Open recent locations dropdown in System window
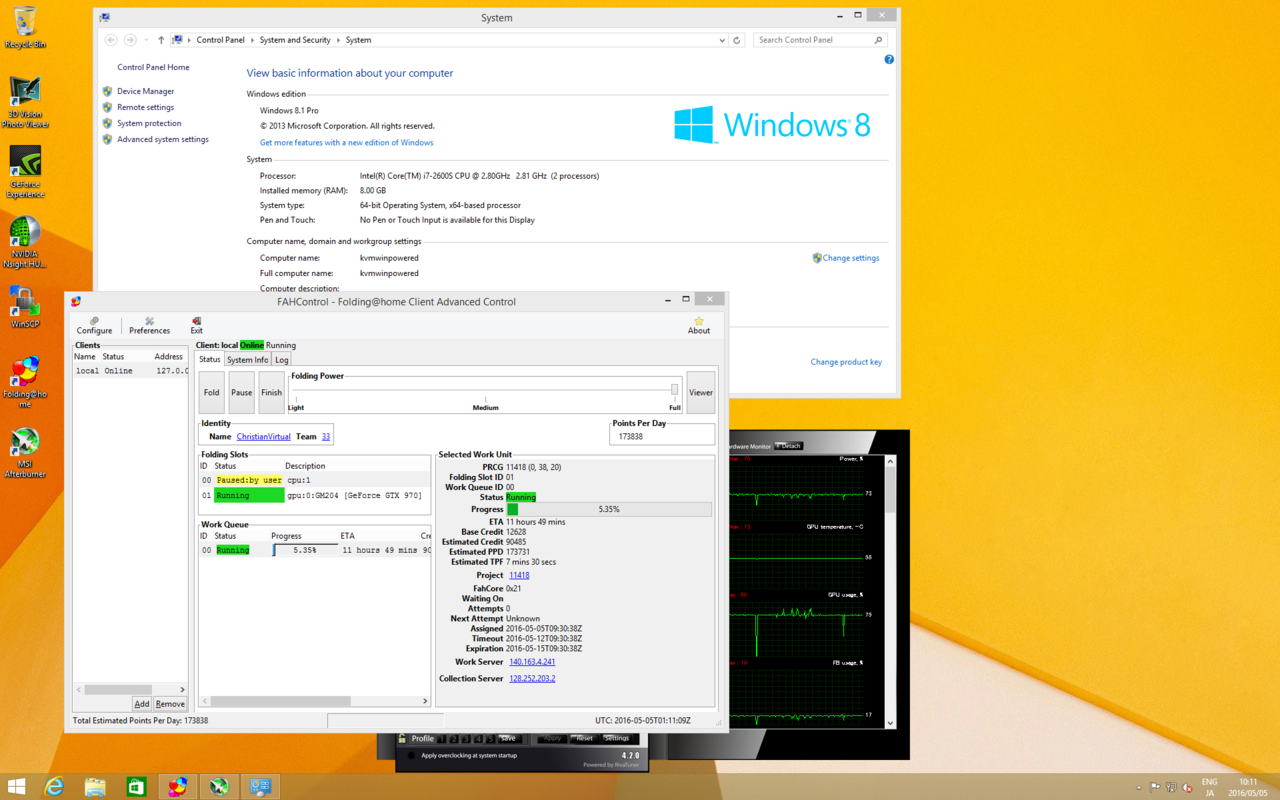This screenshot has height=800, width=1280. [x=146, y=40]
